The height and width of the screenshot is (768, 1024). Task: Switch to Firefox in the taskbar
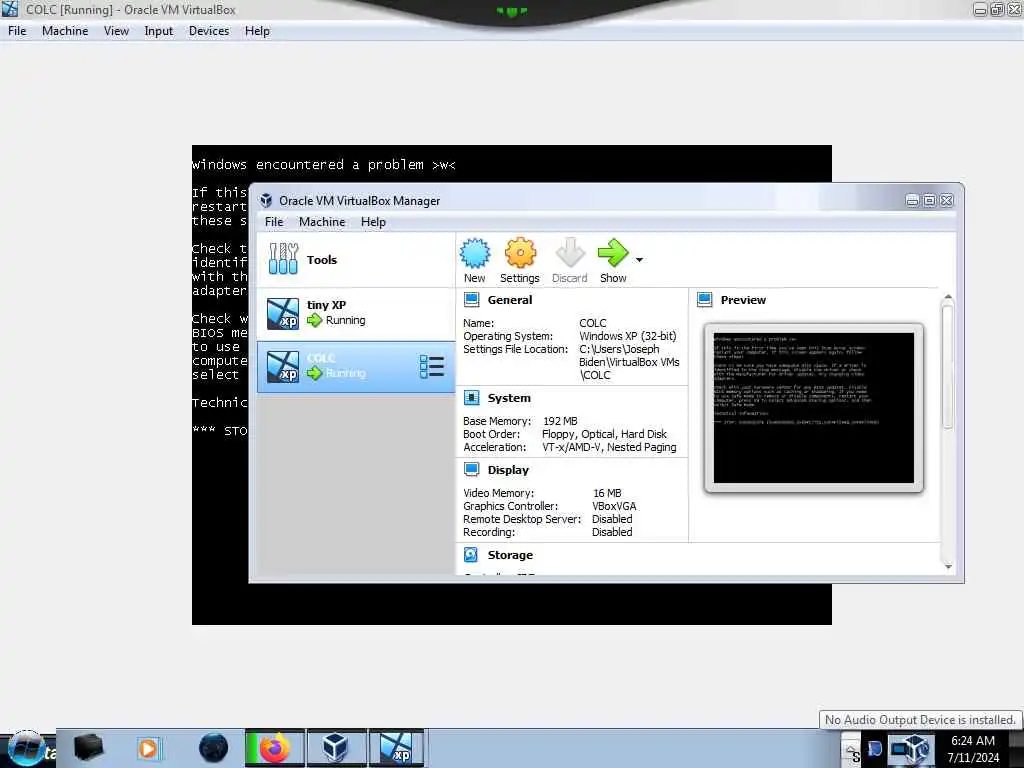pos(275,748)
